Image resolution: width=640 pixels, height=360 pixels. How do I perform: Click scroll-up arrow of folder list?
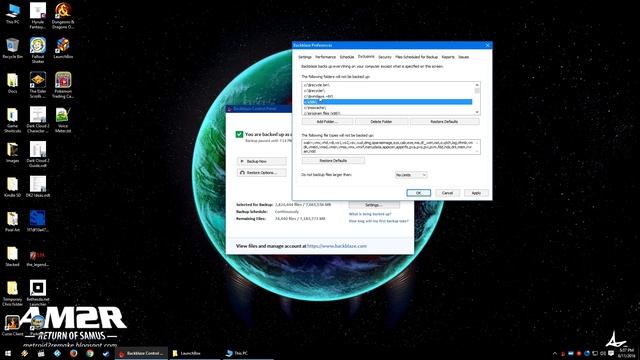tap(477, 85)
